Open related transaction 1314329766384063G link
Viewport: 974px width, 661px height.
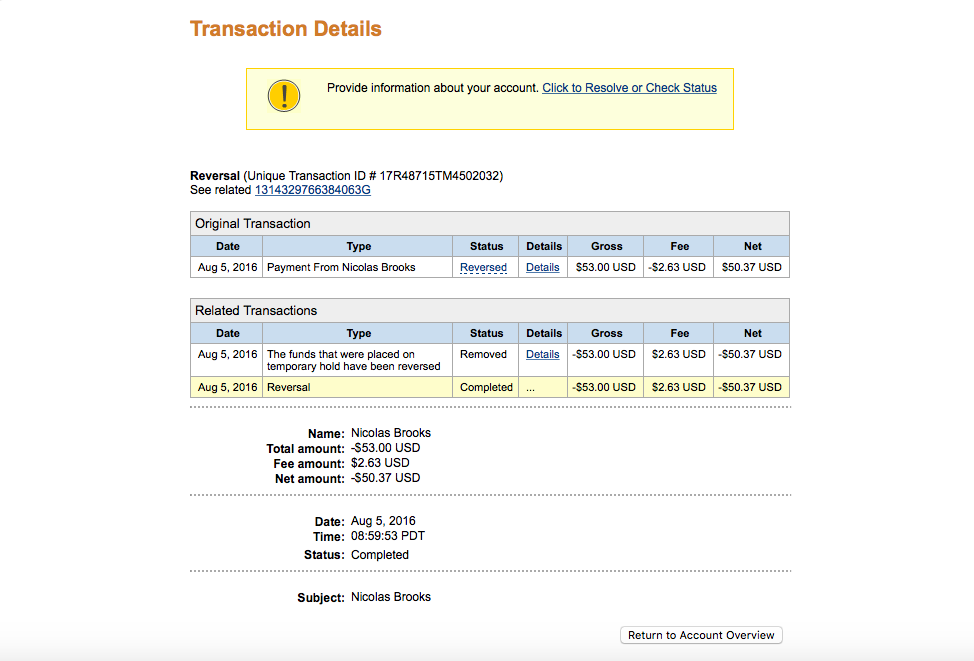coord(312,189)
